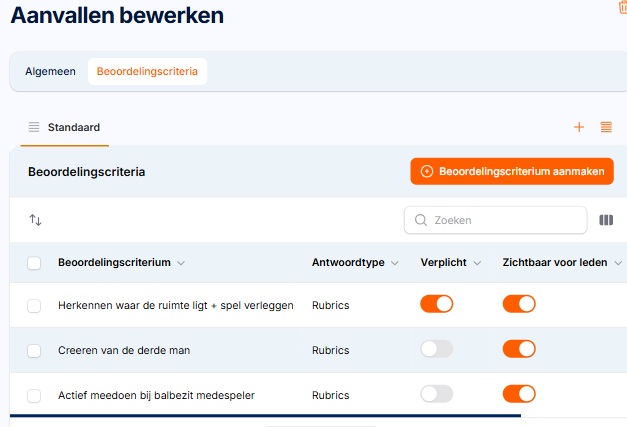Screen dimensions: 627x427
Task: Open the Antwoordtype column chevron
Action: tap(395, 263)
